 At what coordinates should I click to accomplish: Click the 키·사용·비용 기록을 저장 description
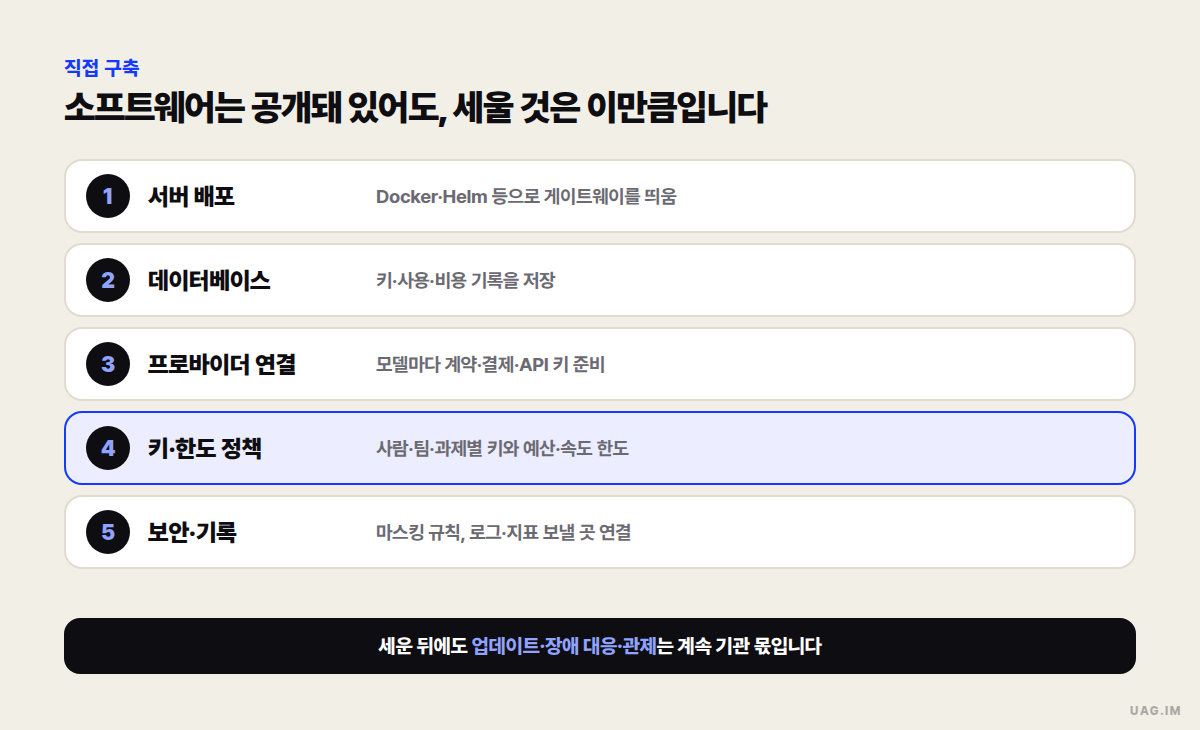click(465, 281)
